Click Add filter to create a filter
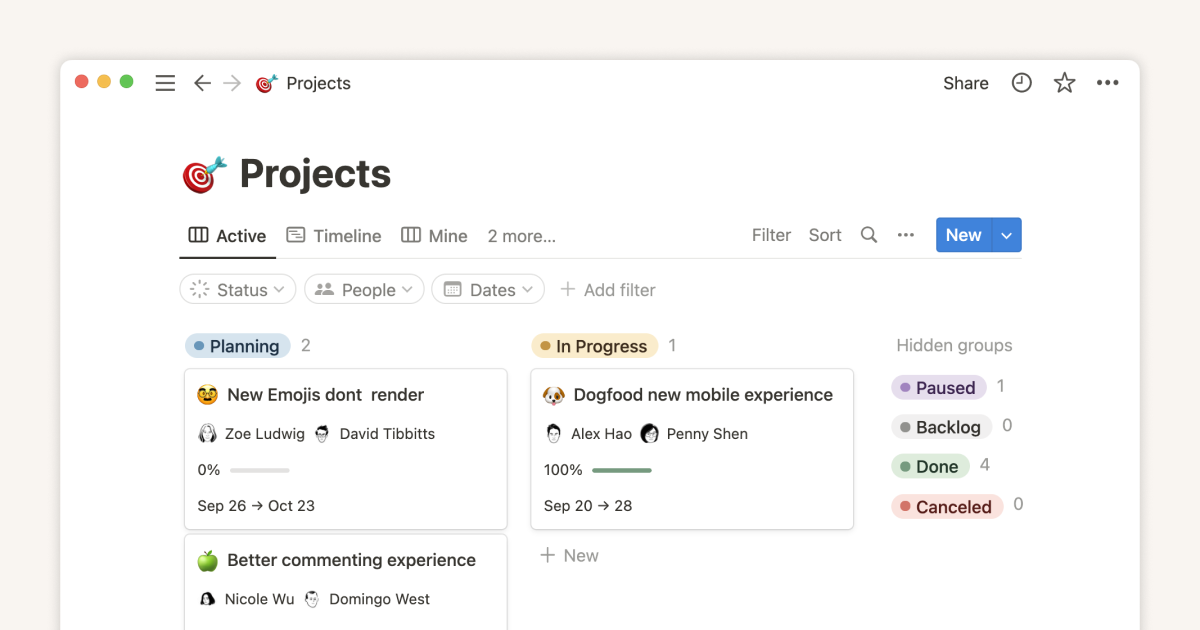This screenshot has width=1200, height=630. 608,289
